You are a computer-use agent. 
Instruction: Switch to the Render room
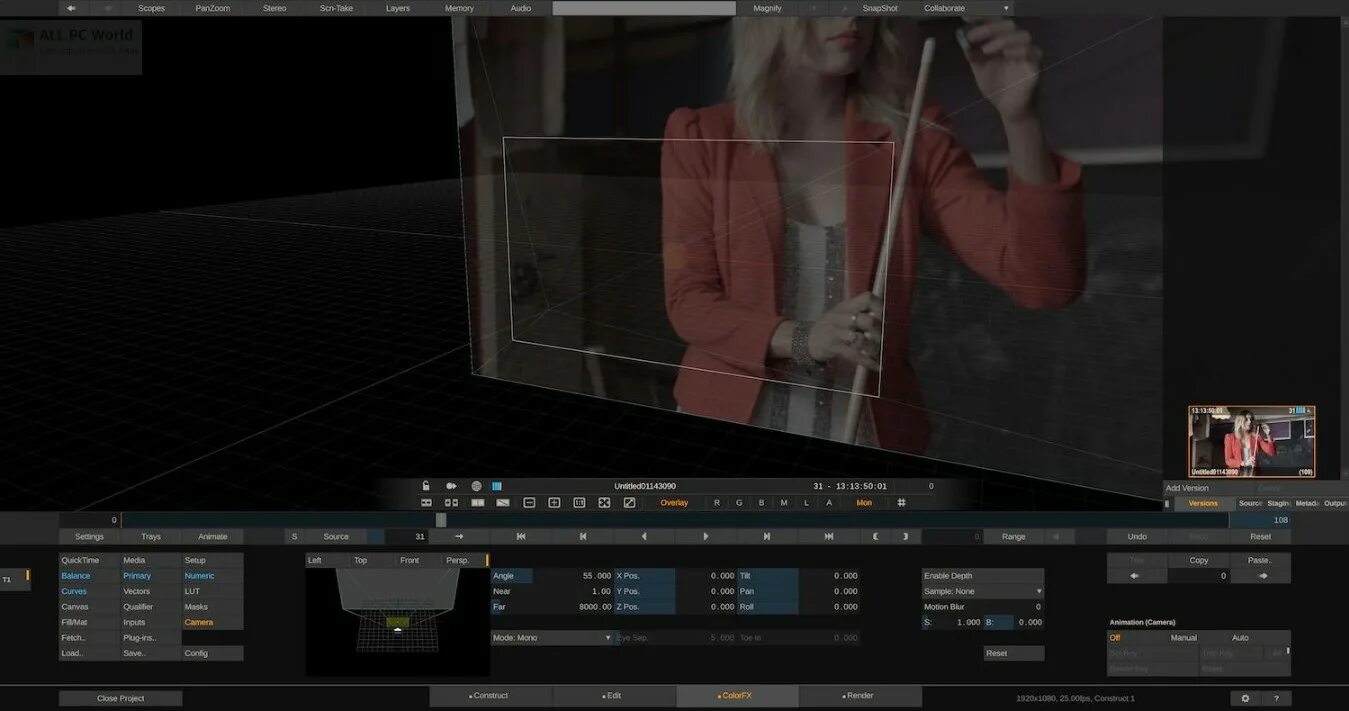[x=860, y=696]
